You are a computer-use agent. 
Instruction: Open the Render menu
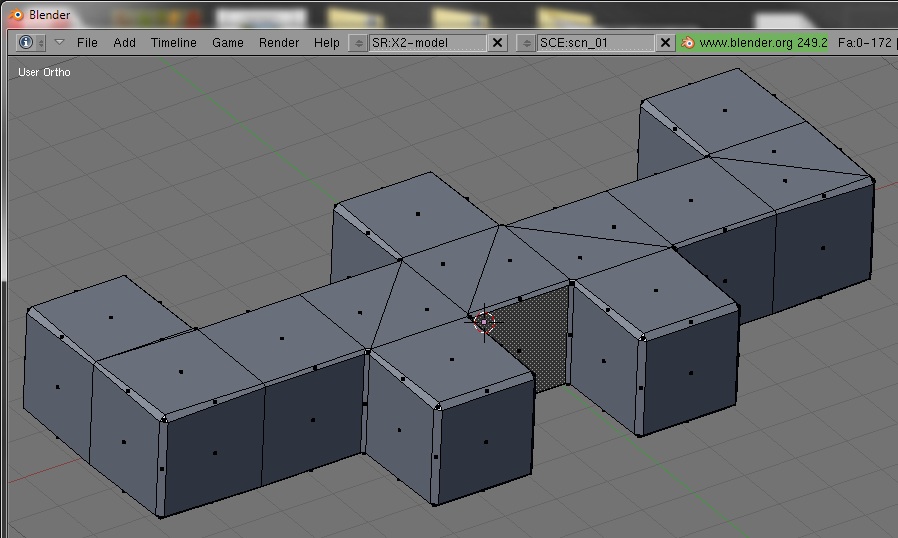(279, 42)
